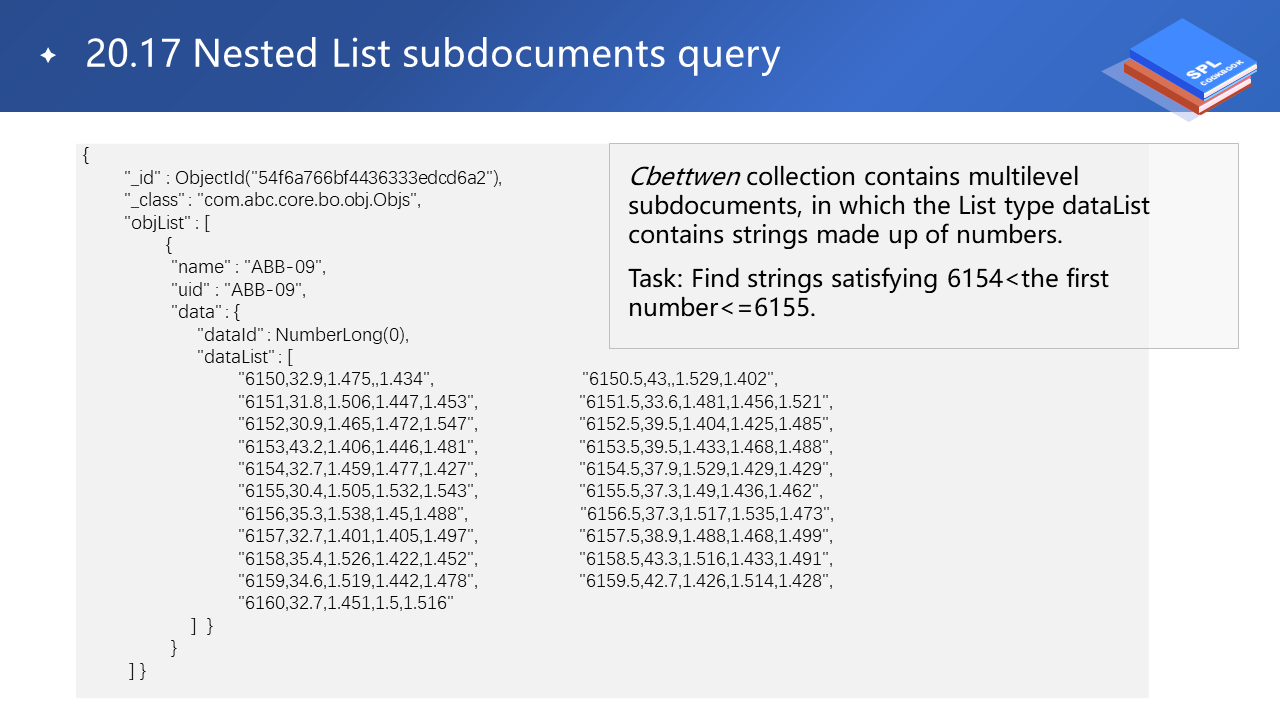The image size is (1280, 720).
Task: Click the "objList" array opening line
Action: click(167, 222)
